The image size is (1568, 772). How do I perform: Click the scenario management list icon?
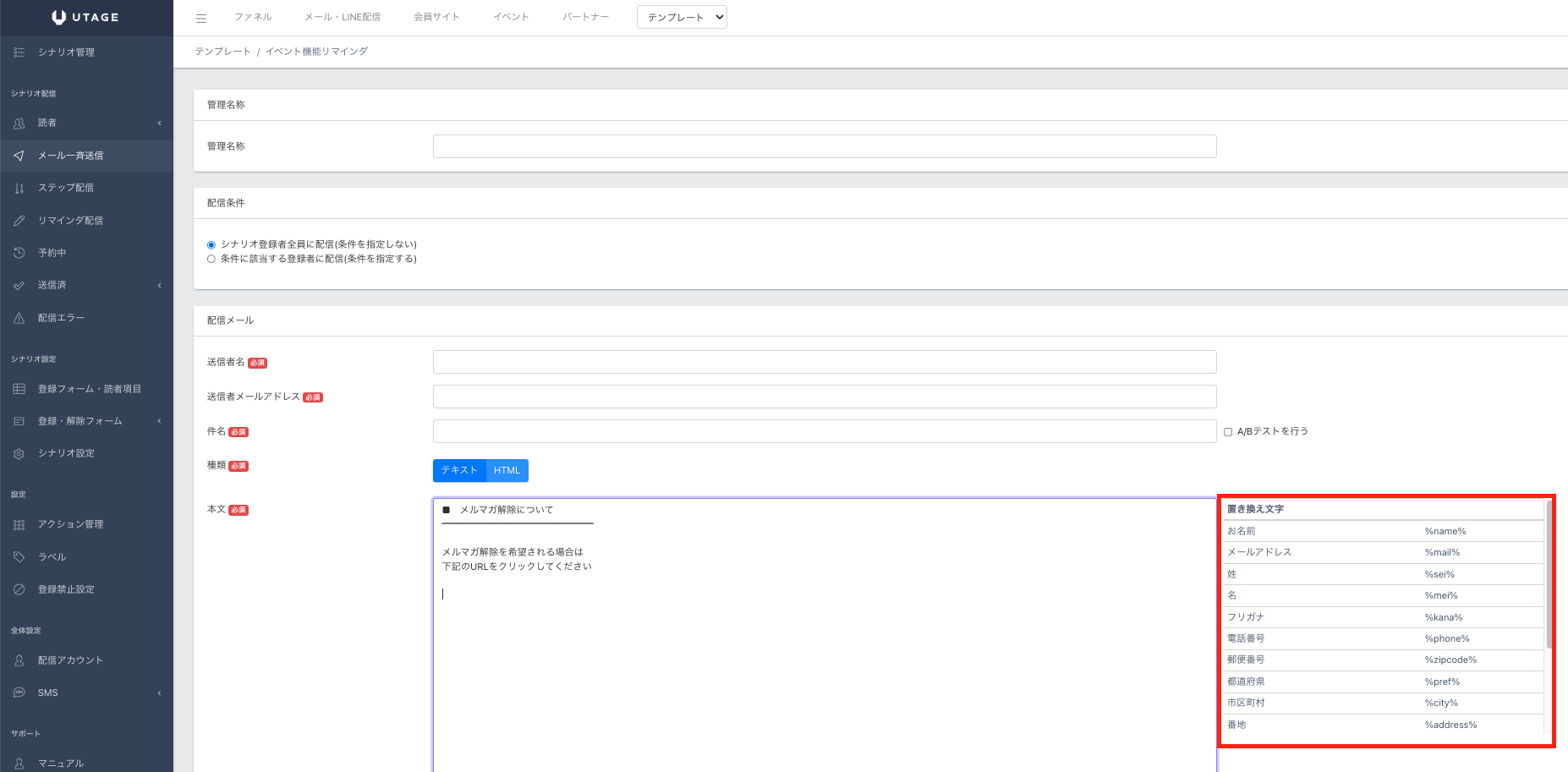(x=19, y=52)
